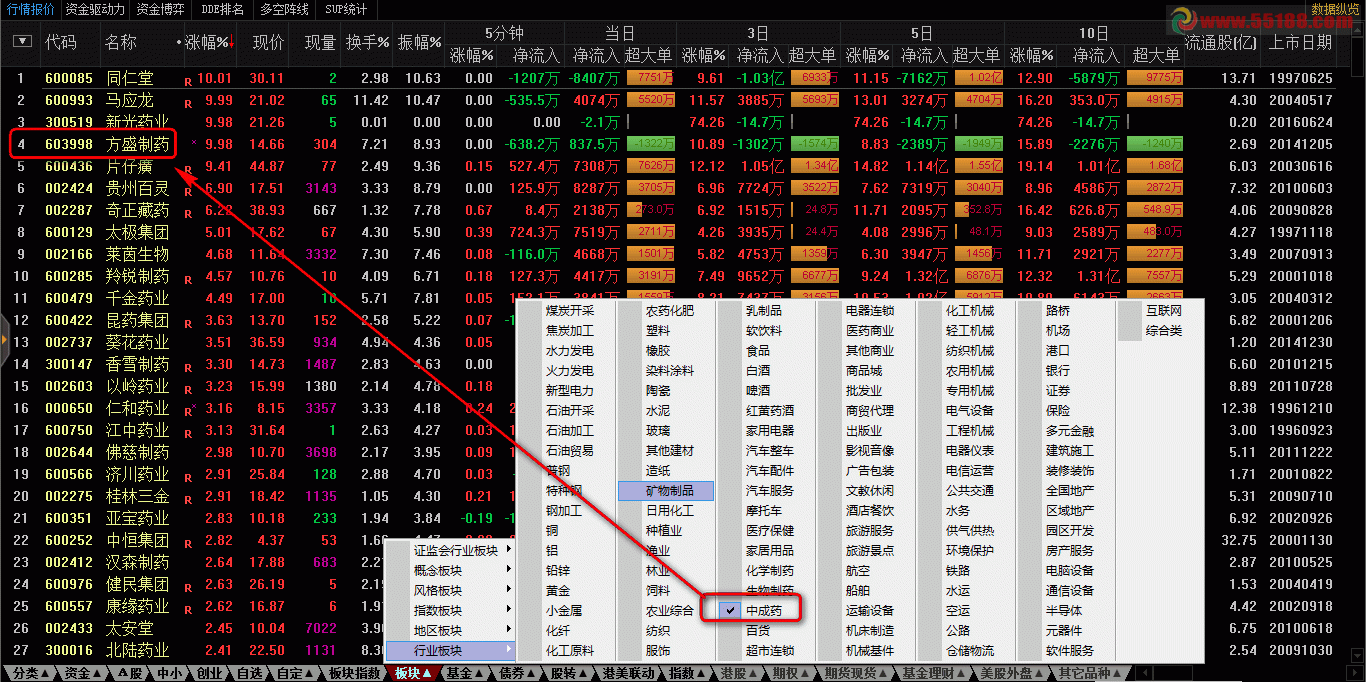Choose 煤炭开采 in the industry menu
Viewport: 1366px width, 682px height.
click(x=569, y=310)
